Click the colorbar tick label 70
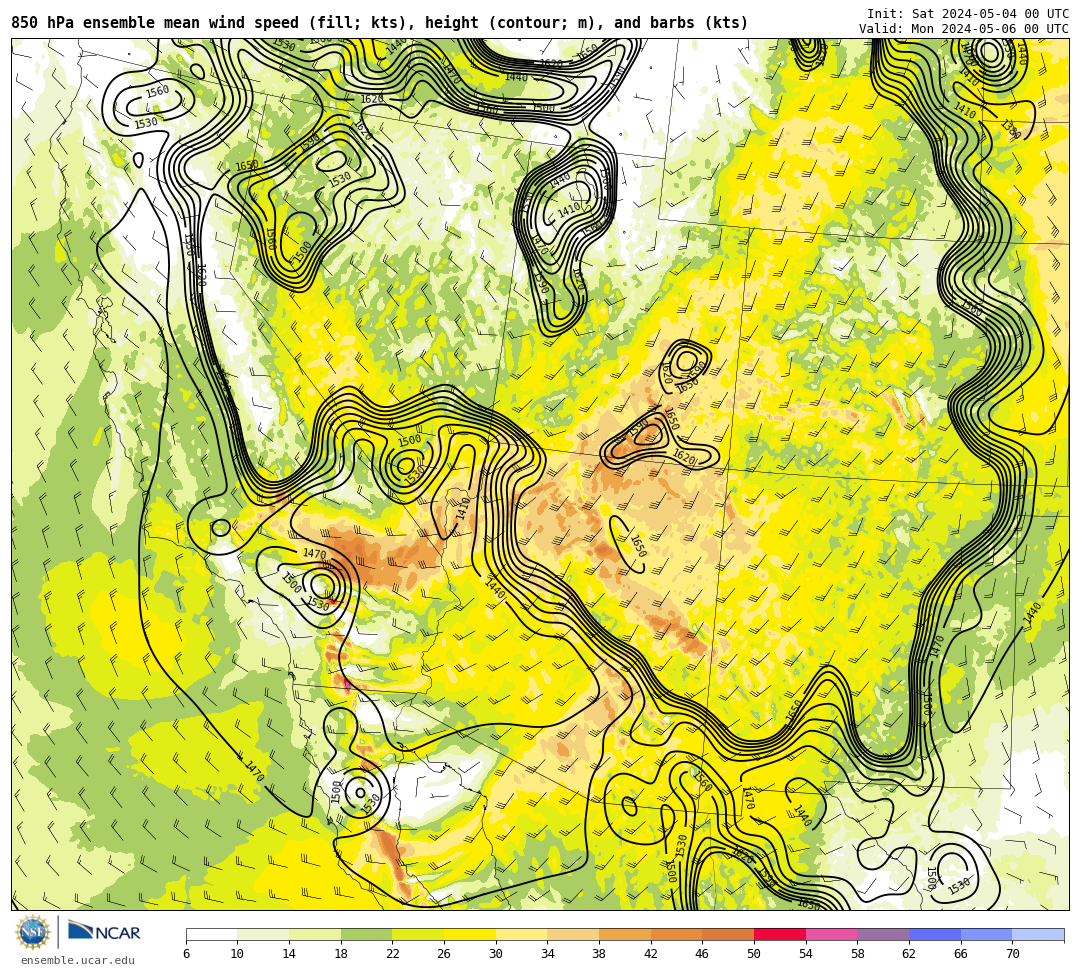This screenshot has height=973, width=1080. click(x=1012, y=954)
